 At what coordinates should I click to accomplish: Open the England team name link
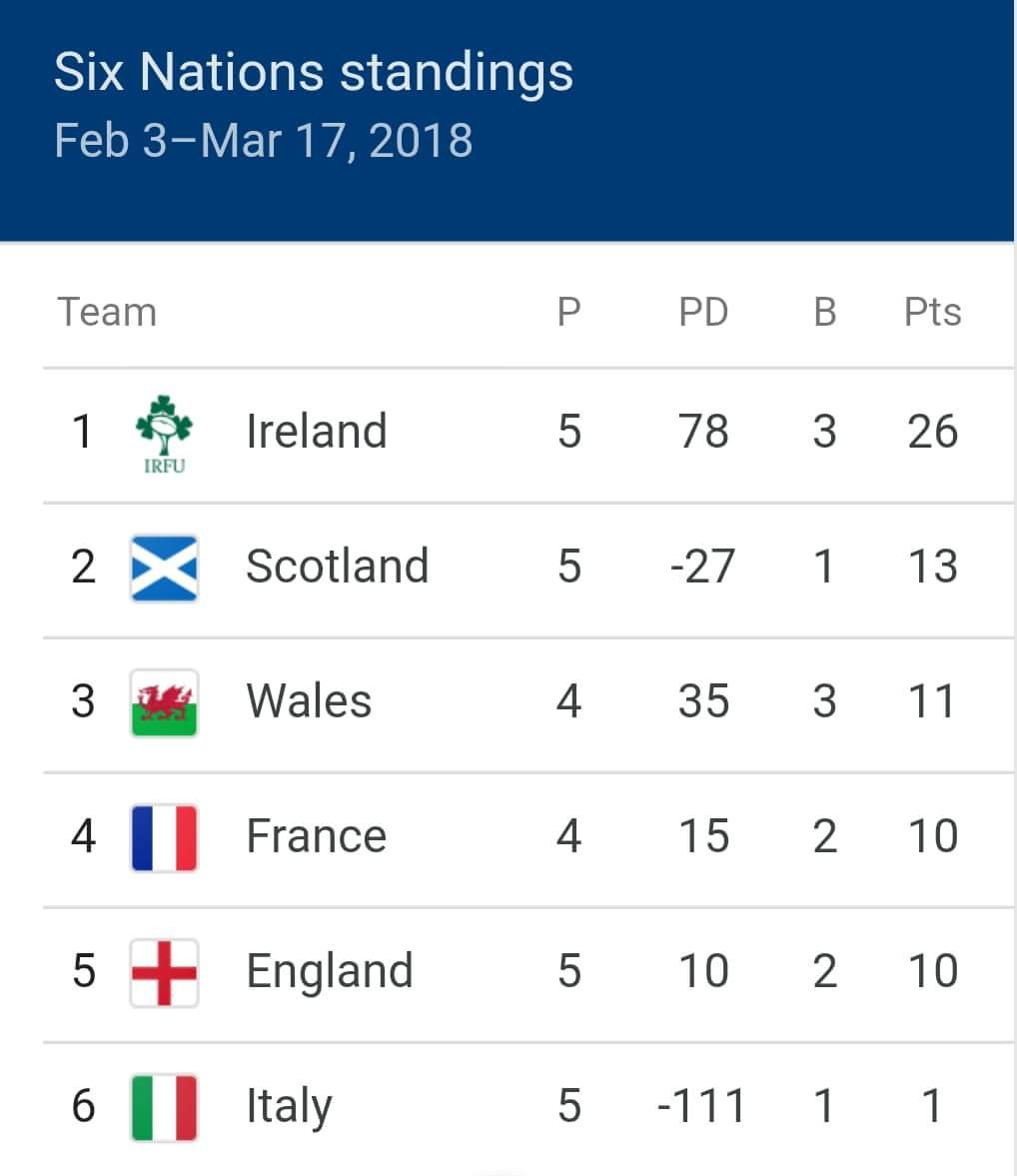tap(329, 971)
